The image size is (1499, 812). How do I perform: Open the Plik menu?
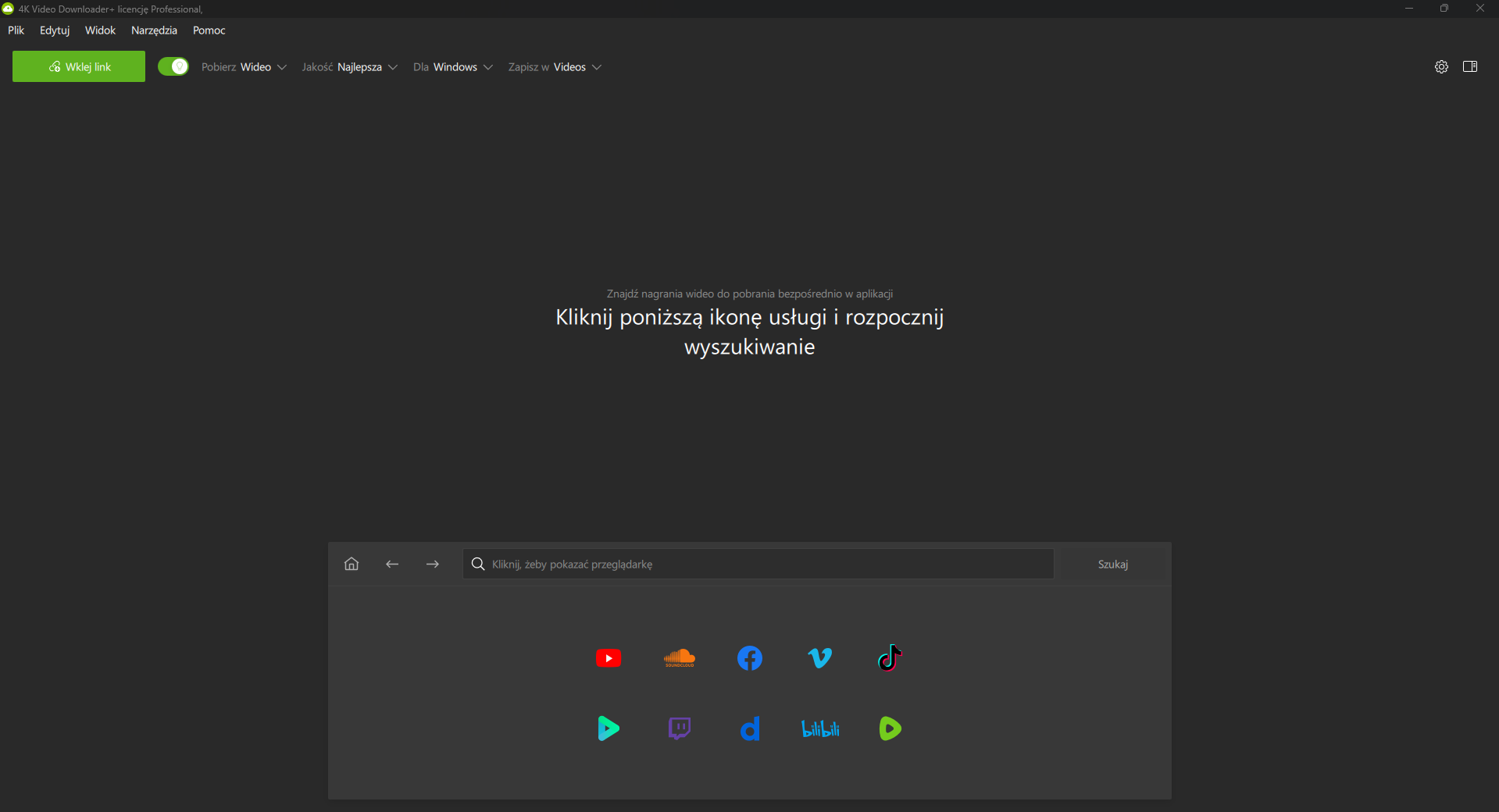[x=16, y=30]
